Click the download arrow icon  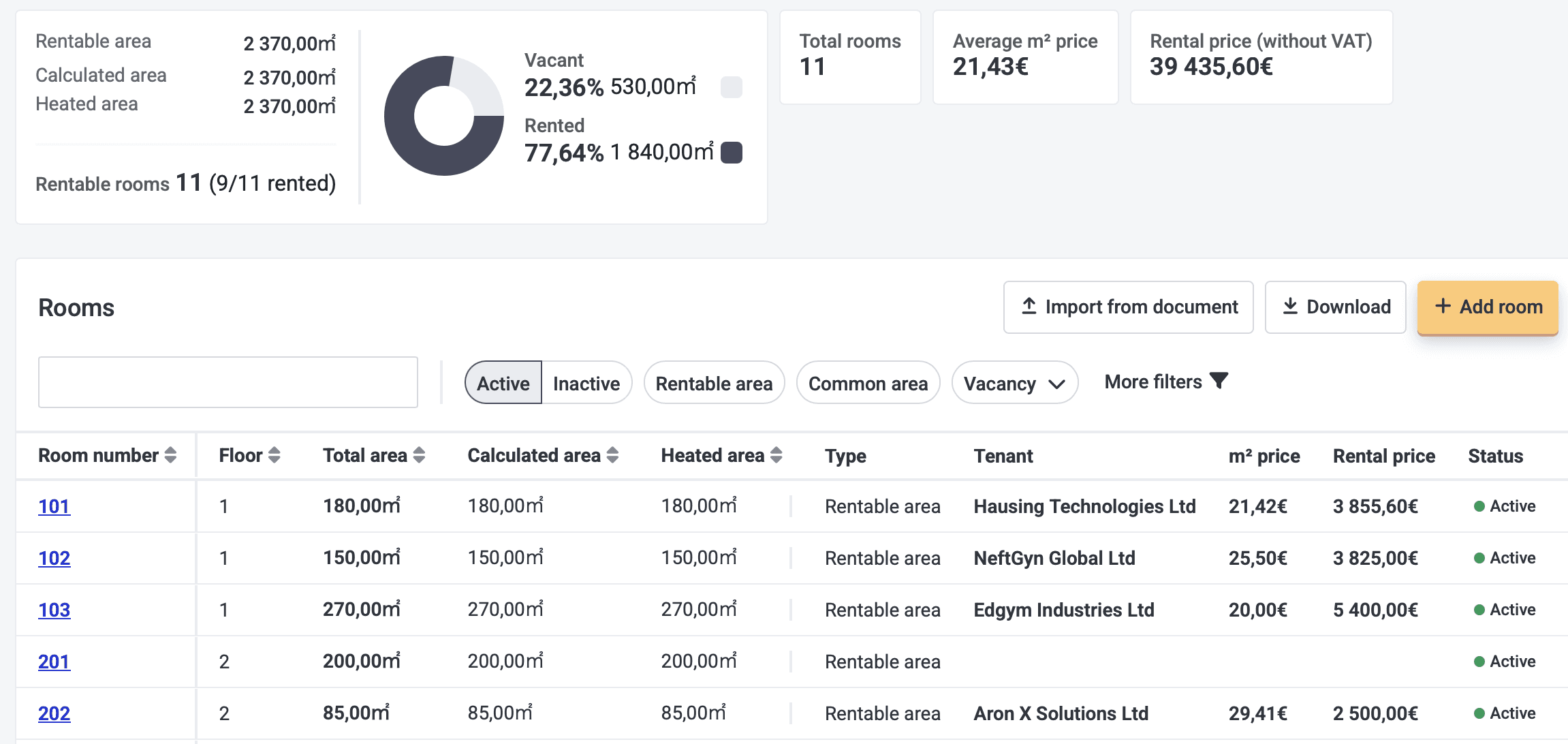click(x=1289, y=307)
